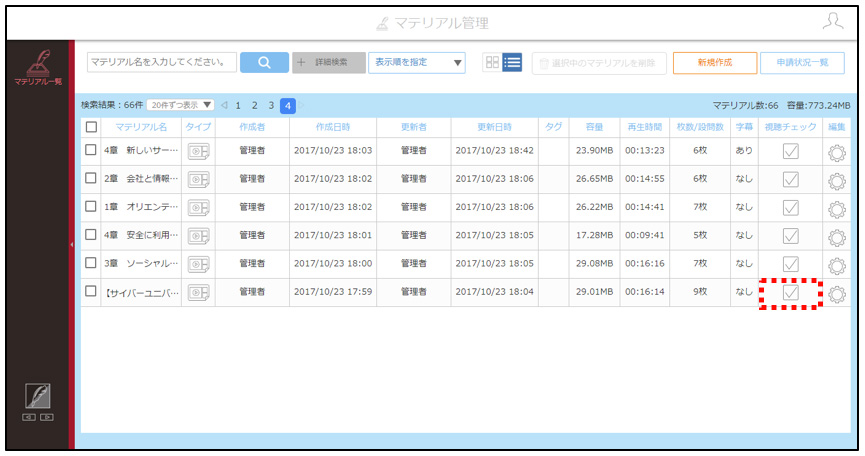The image size is (865, 456).
Task: Click edit gear for 4章 新しいサー row
Action: pos(837,153)
